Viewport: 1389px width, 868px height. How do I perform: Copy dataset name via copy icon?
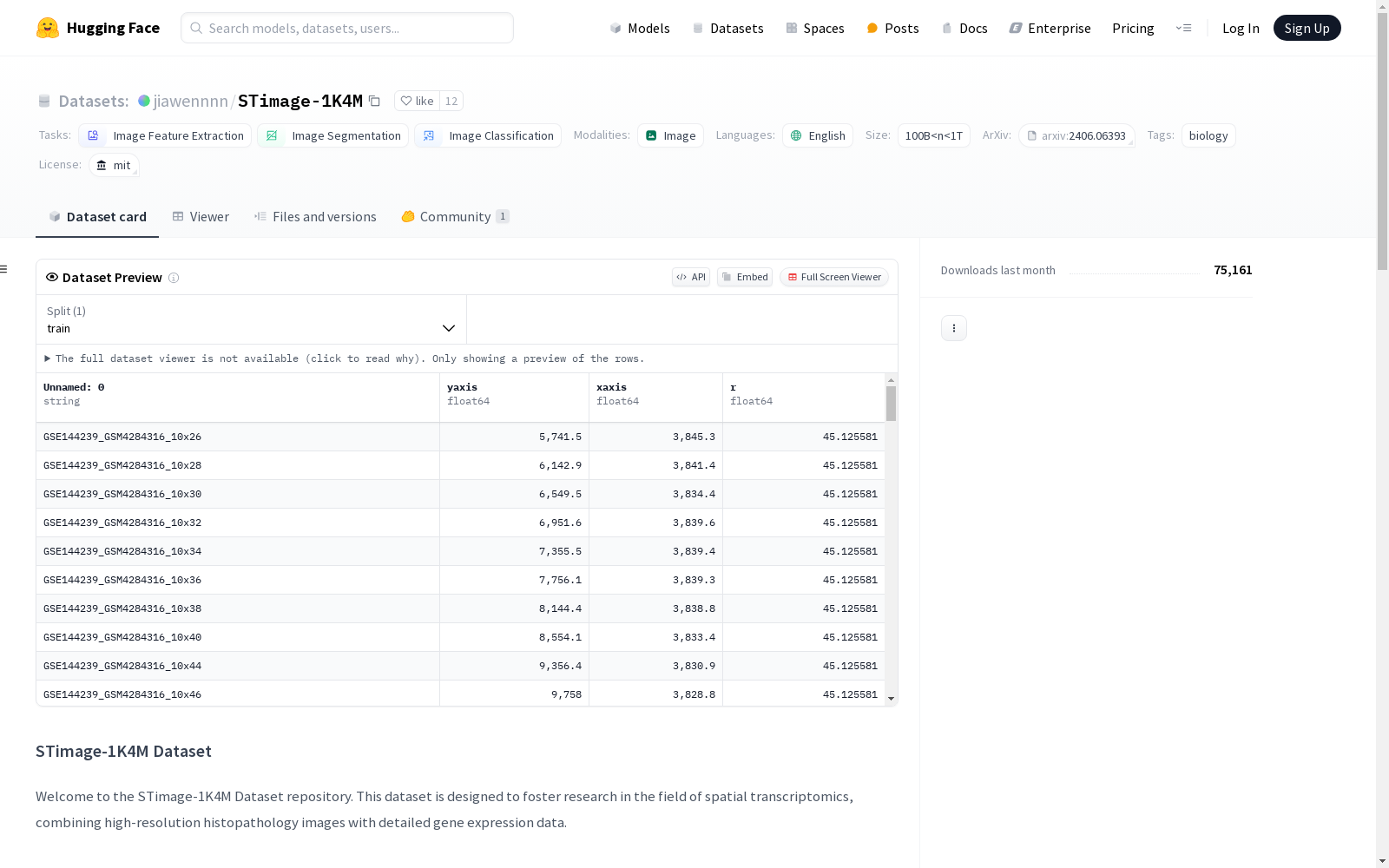pyautogui.click(x=374, y=101)
